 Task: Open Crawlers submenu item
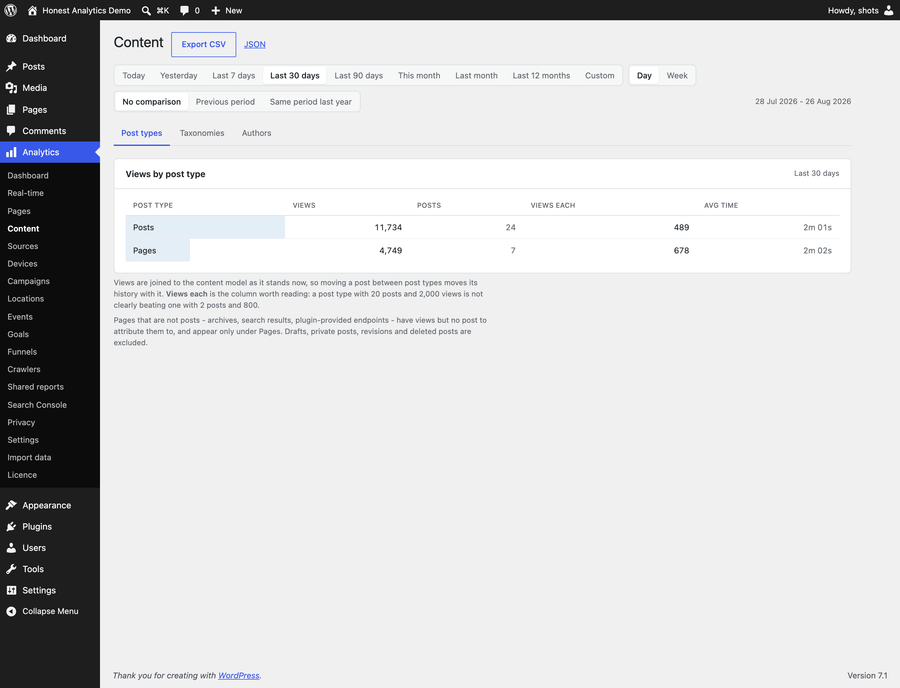[x=24, y=369]
